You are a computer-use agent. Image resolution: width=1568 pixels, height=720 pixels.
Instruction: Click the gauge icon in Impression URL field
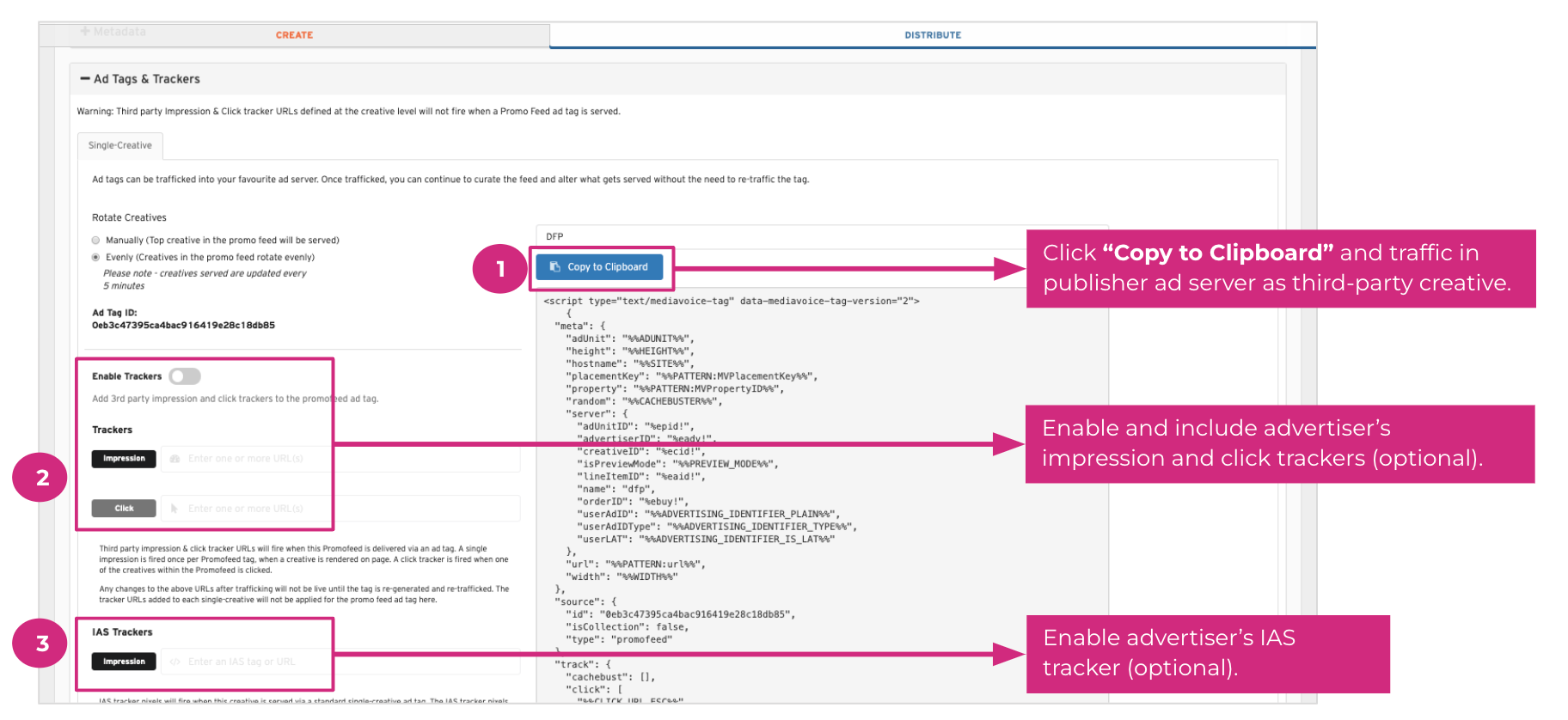(175, 459)
